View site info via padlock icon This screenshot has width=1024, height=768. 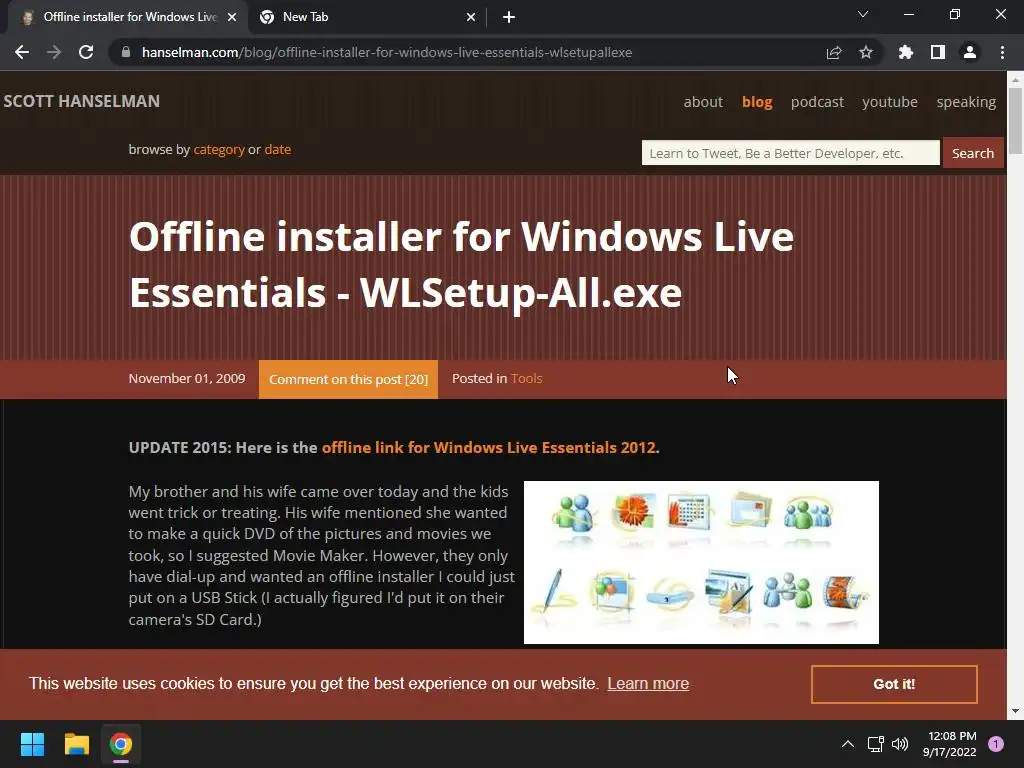(x=126, y=52)
